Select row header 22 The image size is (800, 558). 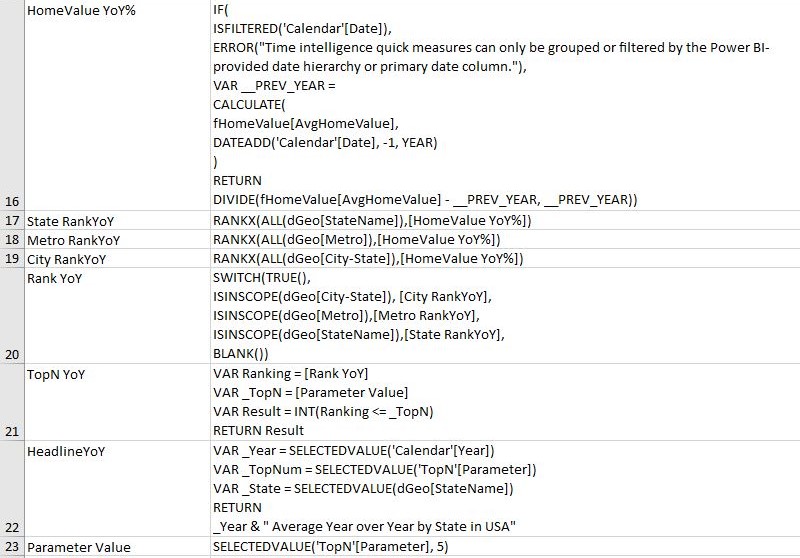pyautogui.click(x=12, y=488)
